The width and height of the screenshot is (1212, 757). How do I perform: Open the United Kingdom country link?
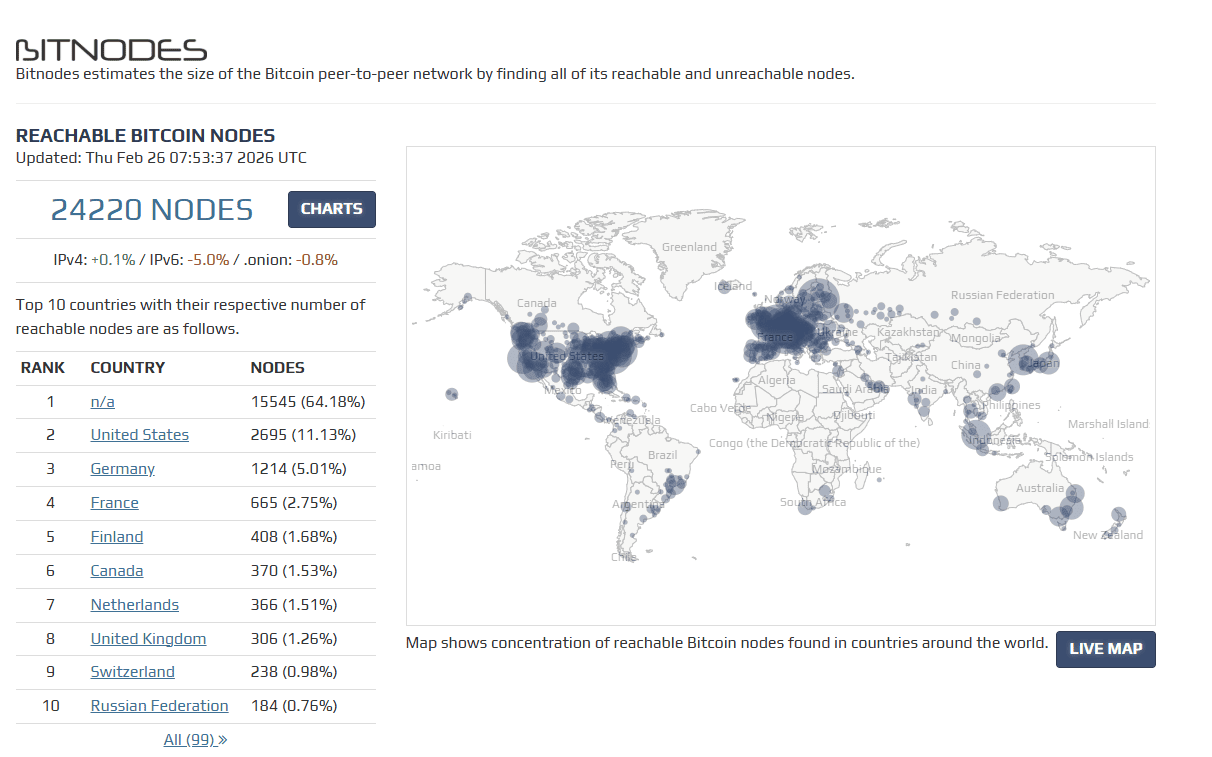pyautogui.click(x=148, y=638)
